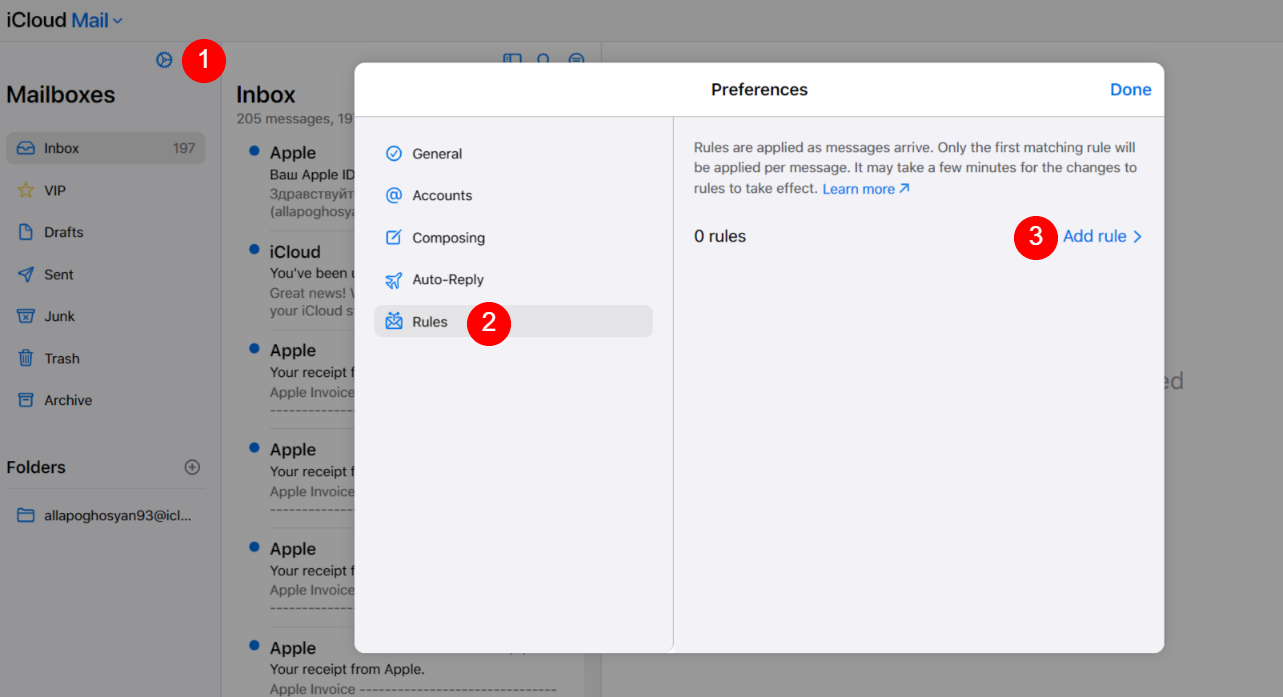Click the add folder plus icon
This screenshot has width=1283, height=697.
(x=193, y=467)
